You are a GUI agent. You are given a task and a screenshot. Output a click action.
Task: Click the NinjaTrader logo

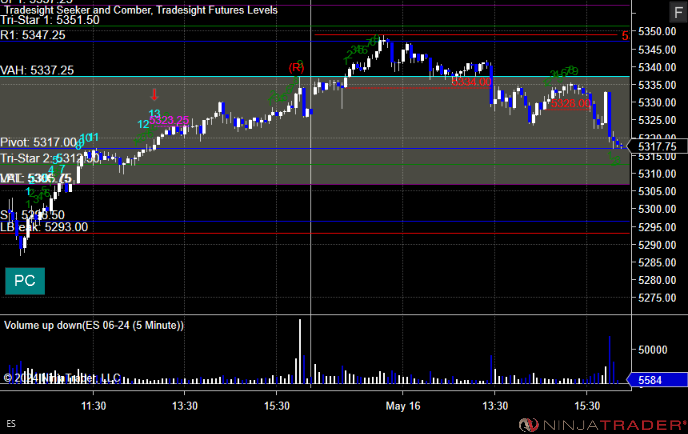602,425
